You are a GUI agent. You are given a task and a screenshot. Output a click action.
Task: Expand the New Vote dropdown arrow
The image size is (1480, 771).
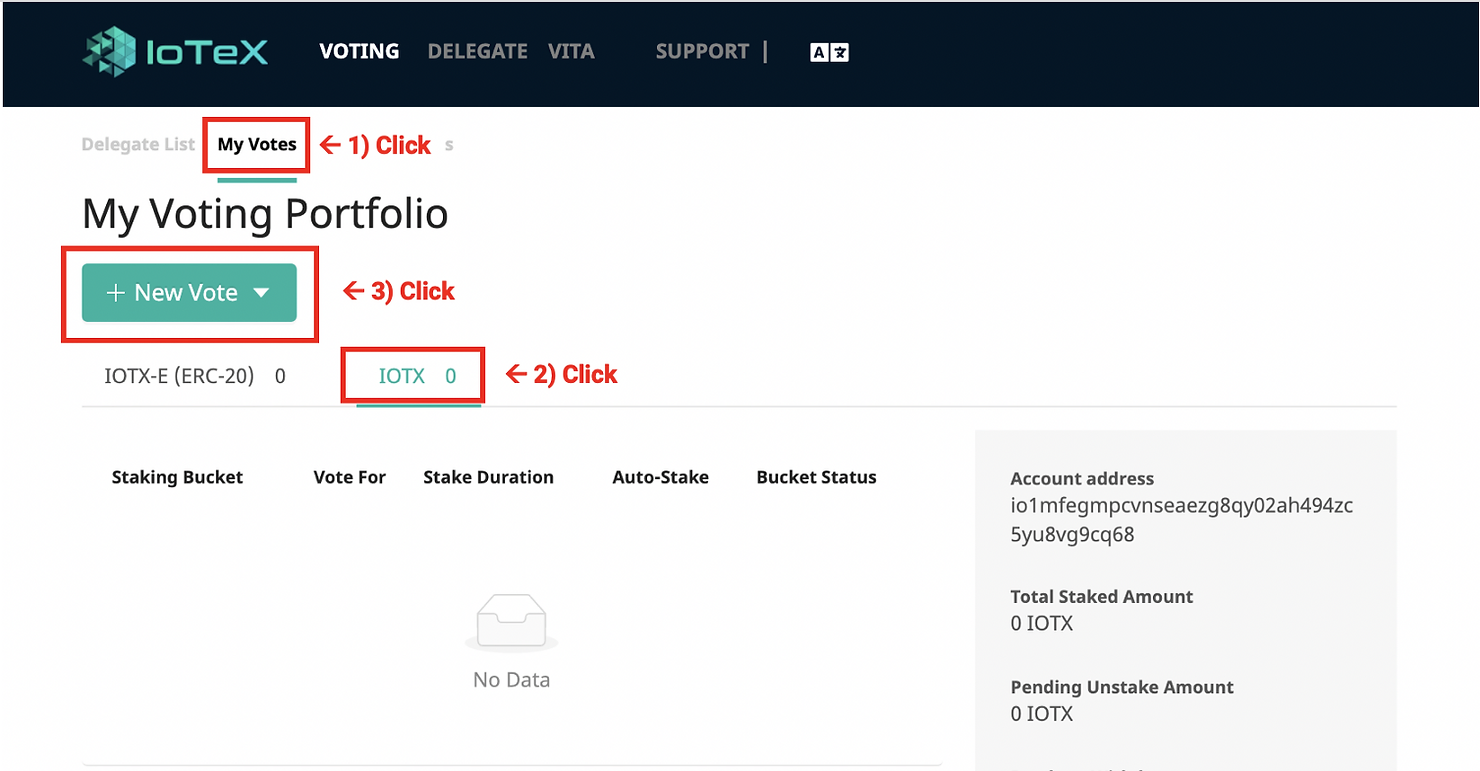click(261, 293)
